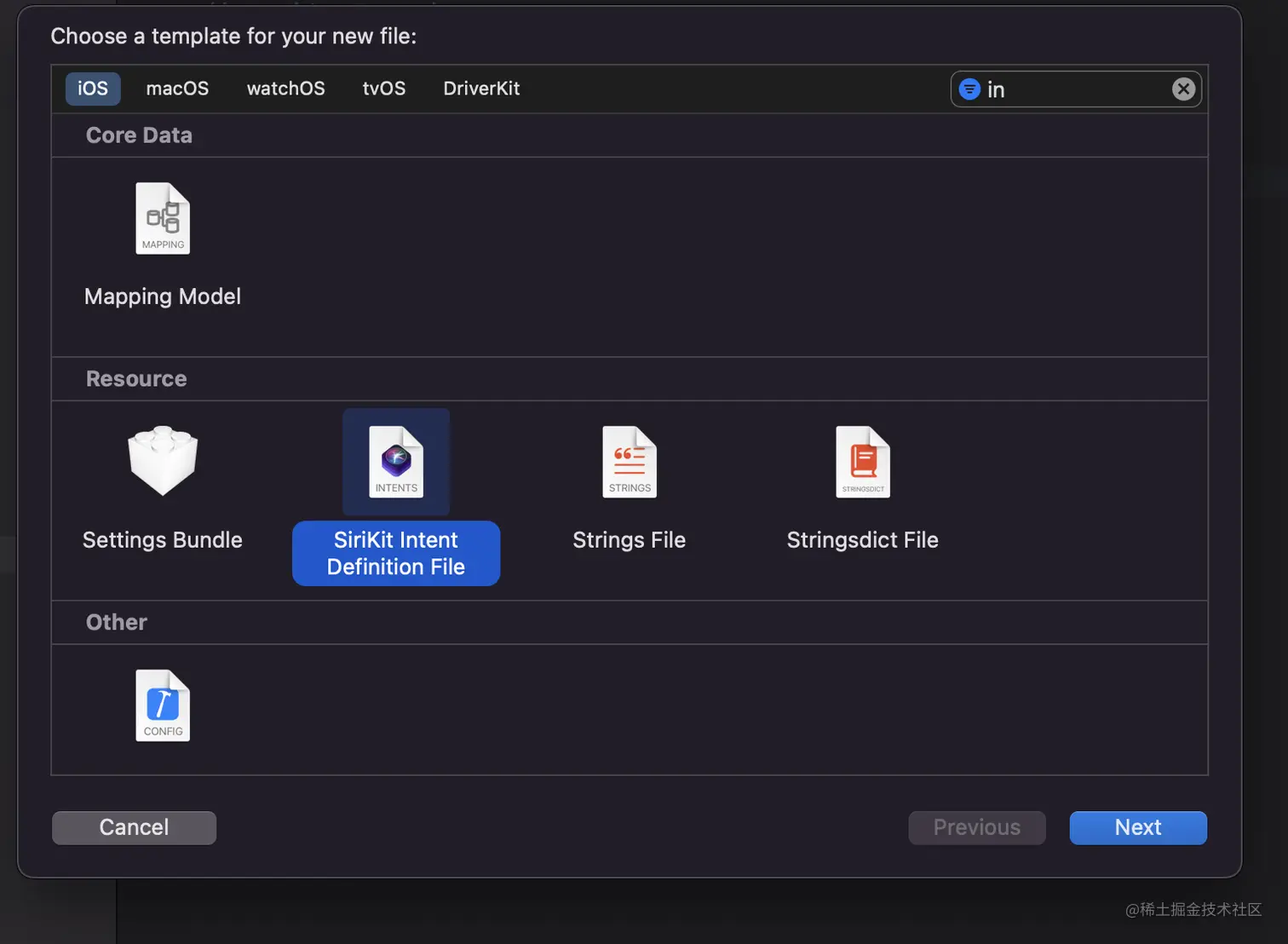Open the watchOS templates tab
This screenshot has width=1288, height=944.
click(x=285, y=89)
